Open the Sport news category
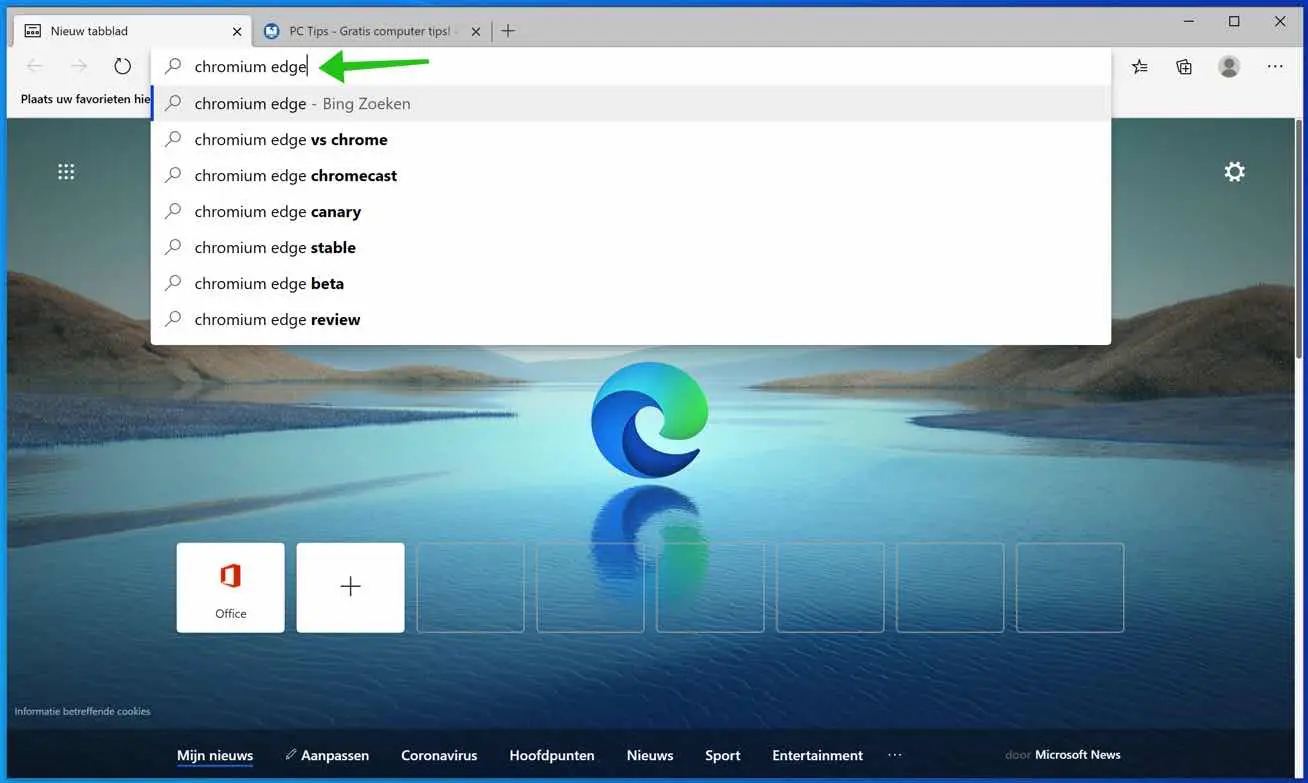The width and height of the screenshot is (1308, 783). [x=722, y=756]
